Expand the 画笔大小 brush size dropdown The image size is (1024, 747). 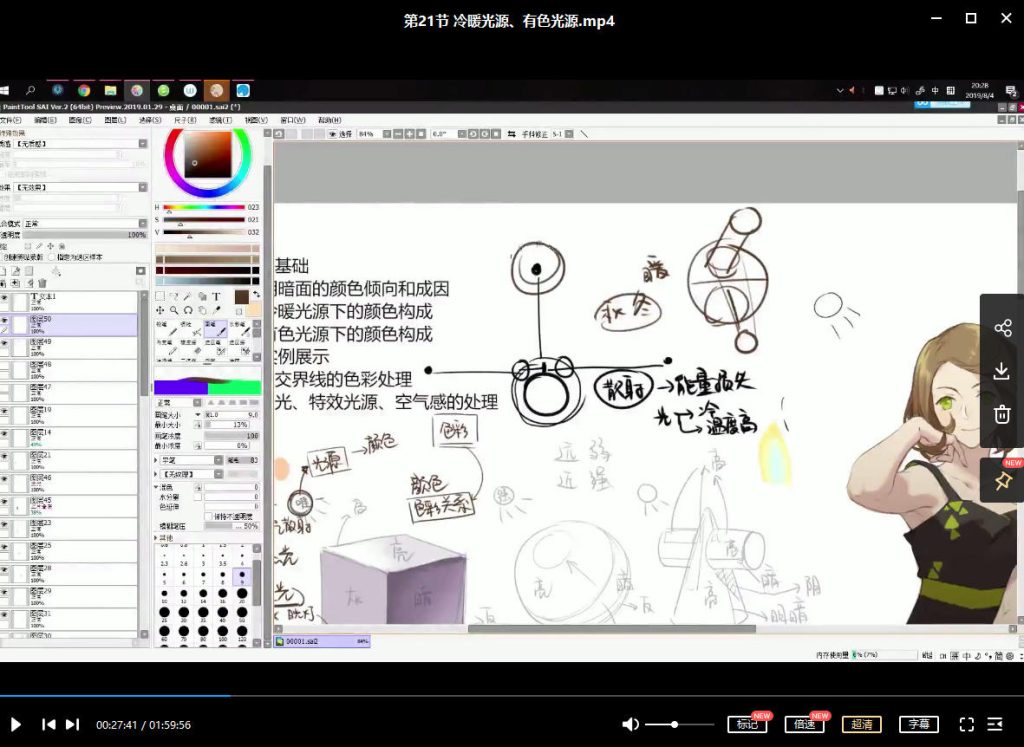pos(197,414)
